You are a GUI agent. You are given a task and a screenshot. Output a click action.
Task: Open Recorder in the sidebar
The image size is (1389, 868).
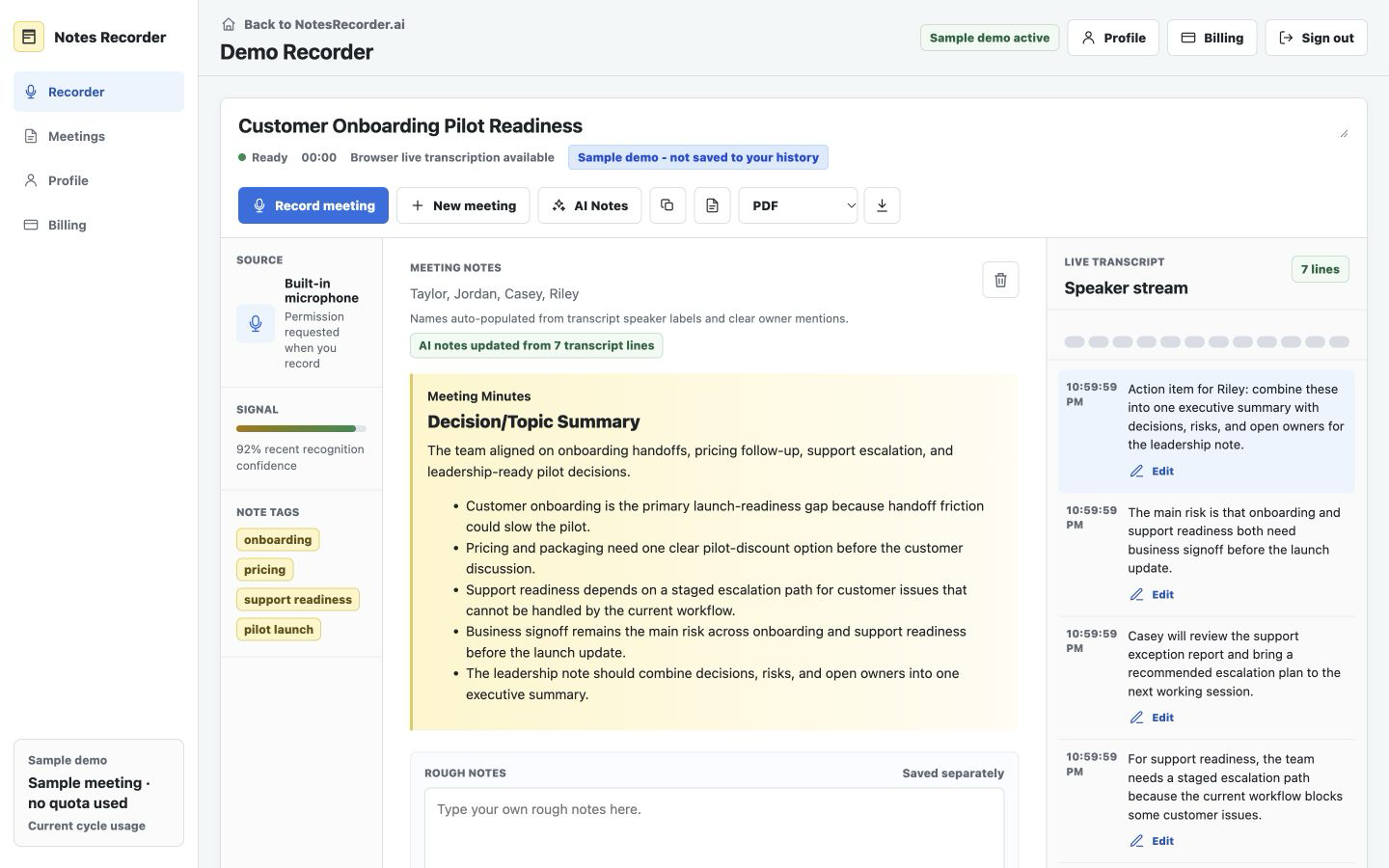click(98, 92)
